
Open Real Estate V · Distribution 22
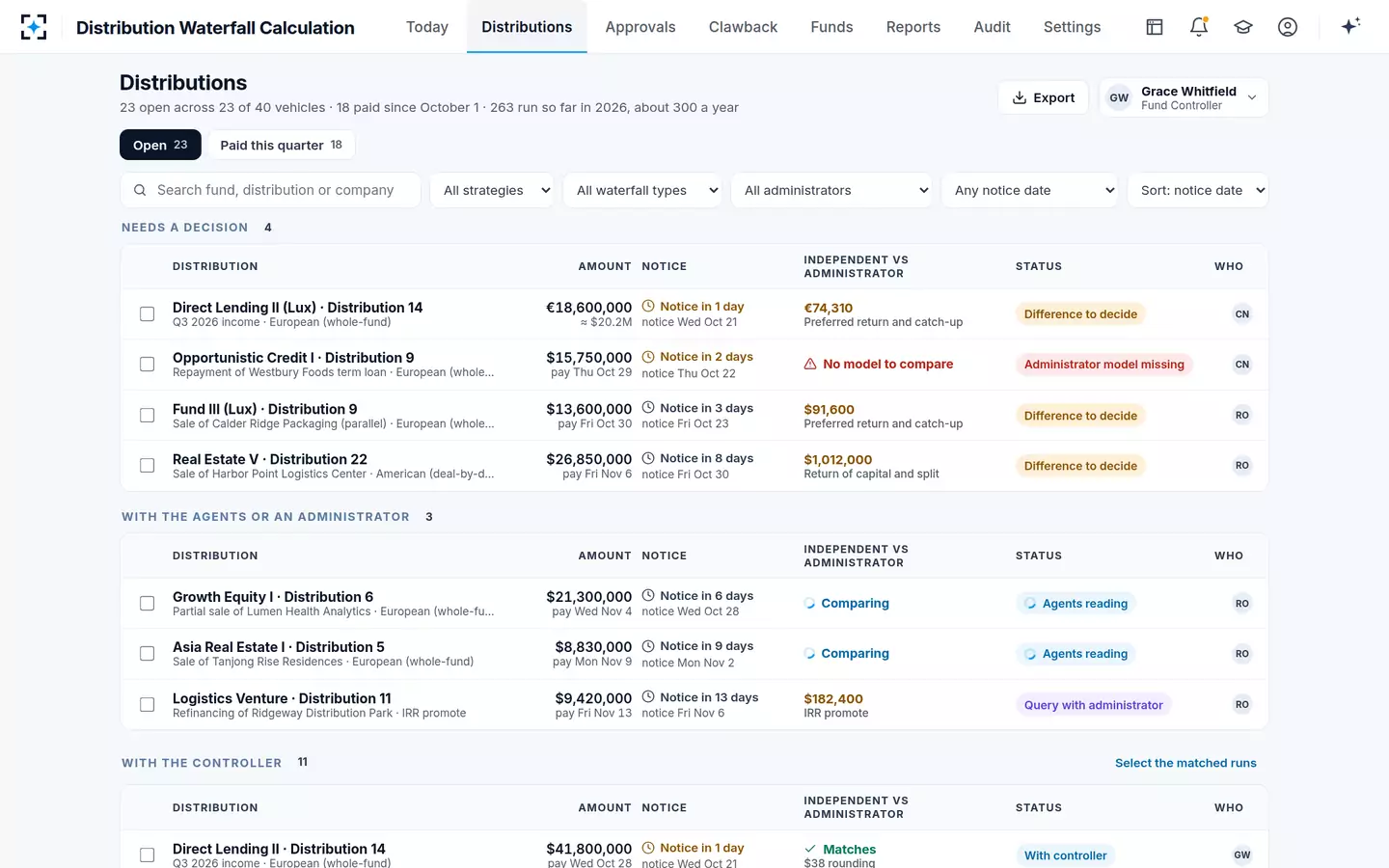coord(270,459)
